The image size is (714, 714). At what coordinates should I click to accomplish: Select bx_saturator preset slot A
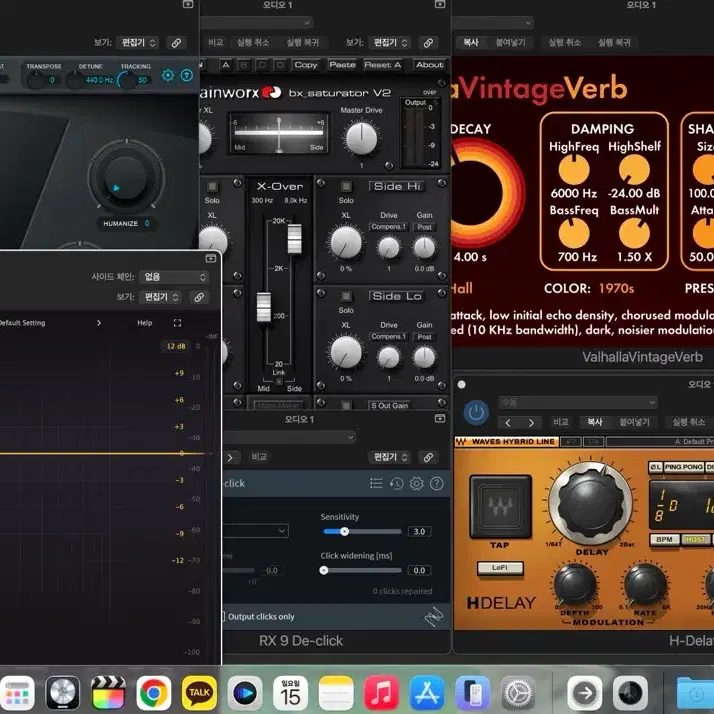click(x=225, y=65)
